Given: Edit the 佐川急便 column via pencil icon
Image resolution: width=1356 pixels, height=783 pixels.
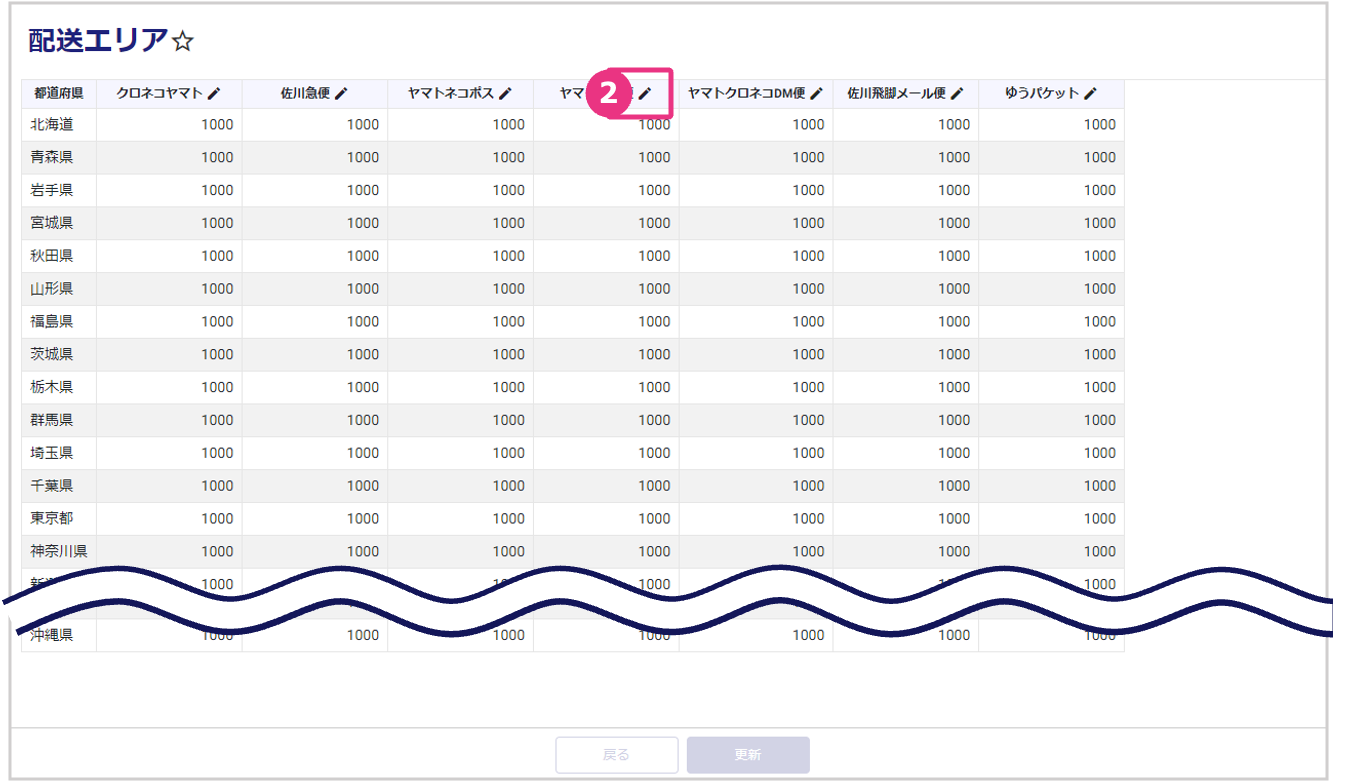Looking at the screenshot, I should coord(341,93).
